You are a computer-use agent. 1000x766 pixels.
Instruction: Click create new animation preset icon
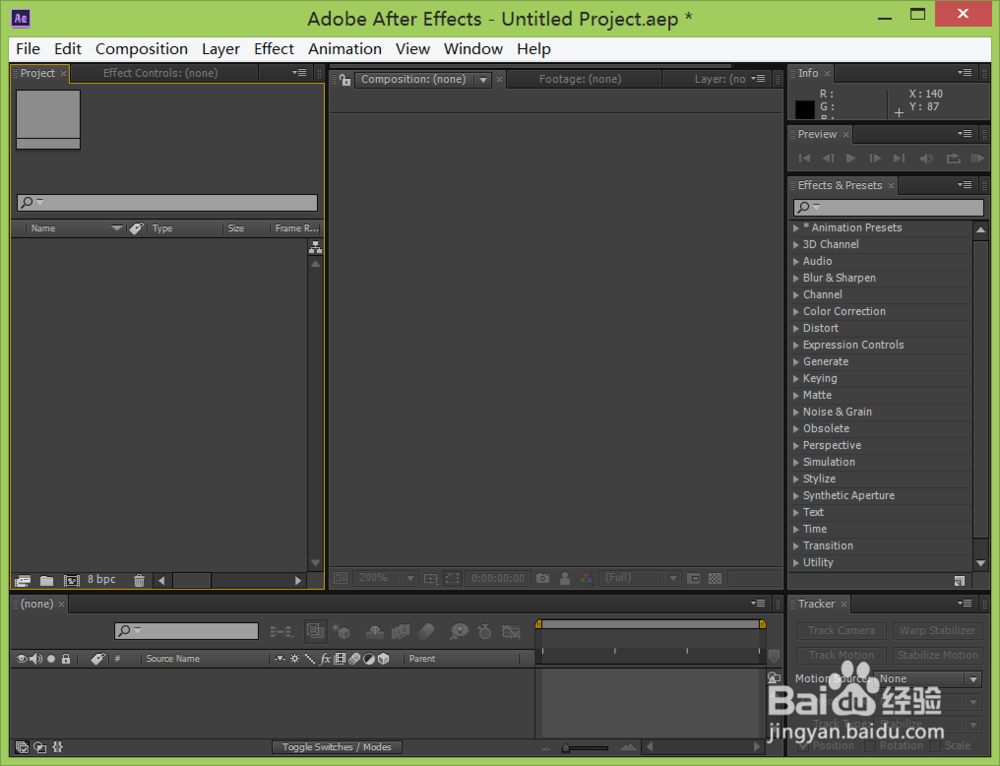tap(959, 580)
